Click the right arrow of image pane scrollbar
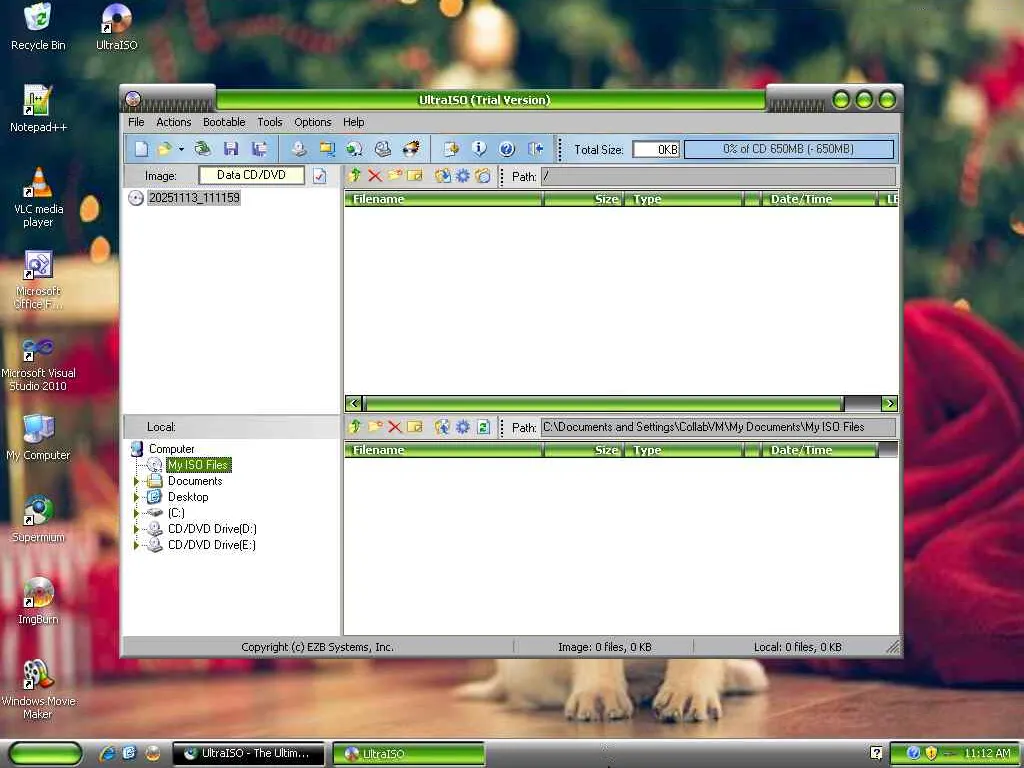The height and width of the screenshot is (768, 1024). 889,404
